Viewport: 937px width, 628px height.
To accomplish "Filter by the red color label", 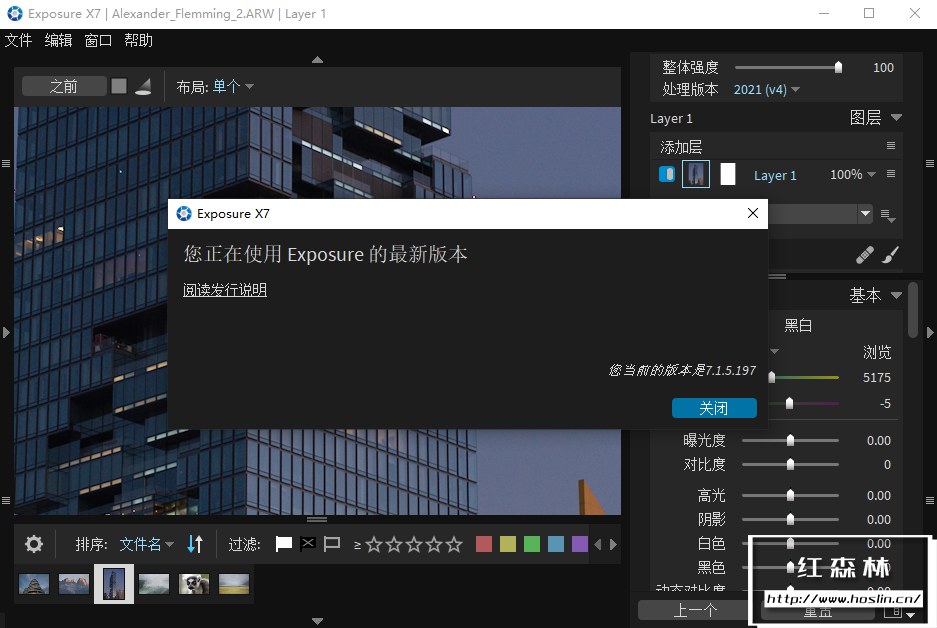I will coord(484,544).
